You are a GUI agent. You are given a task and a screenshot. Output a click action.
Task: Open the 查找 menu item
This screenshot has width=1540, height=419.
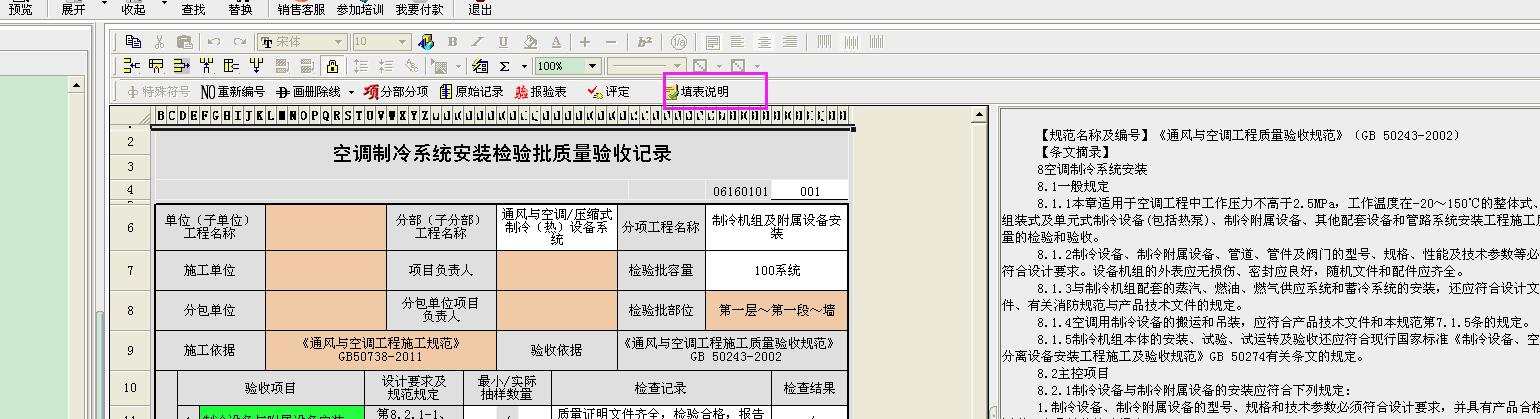193,9
